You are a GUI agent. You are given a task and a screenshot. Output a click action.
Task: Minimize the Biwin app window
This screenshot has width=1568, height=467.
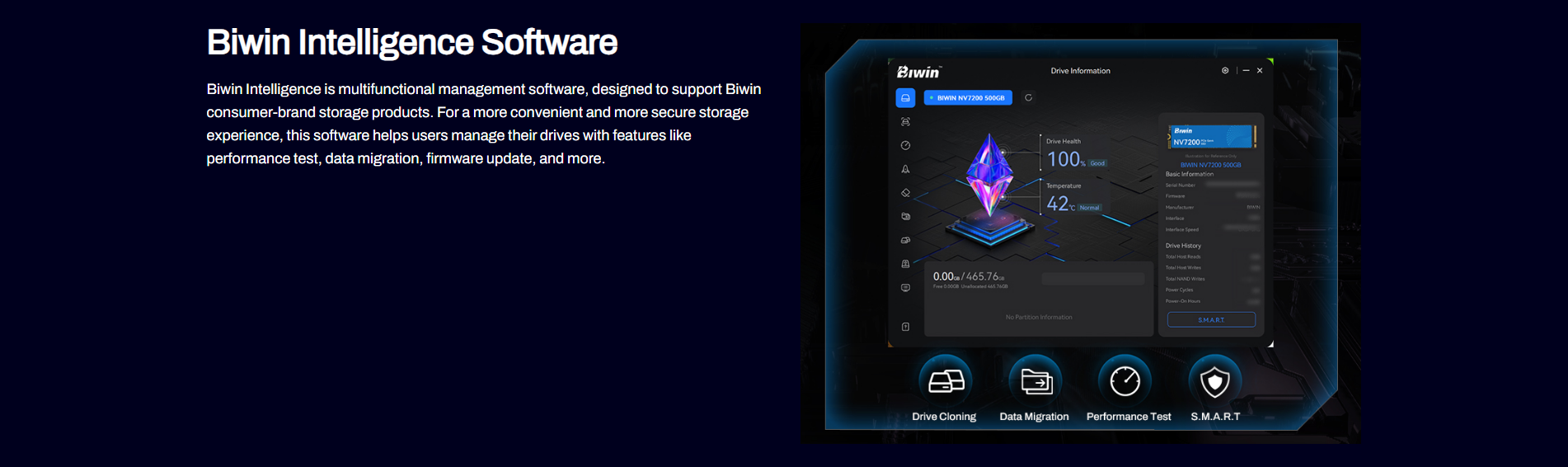pyautogui.click(x=1246, y=71)
